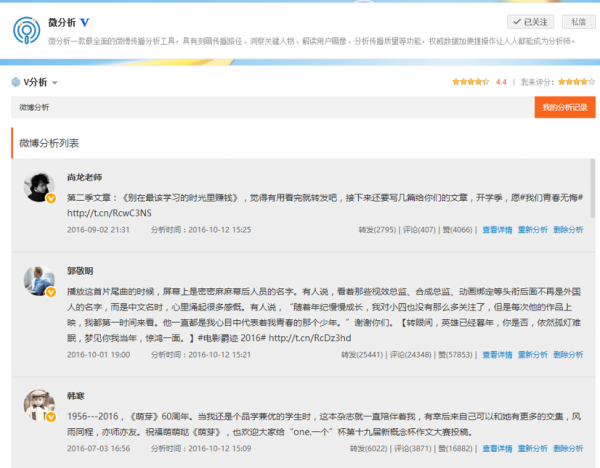The image size is (600, 468).
Task: Open 我的分析记录 orange tab
Action: pos(564,107)
